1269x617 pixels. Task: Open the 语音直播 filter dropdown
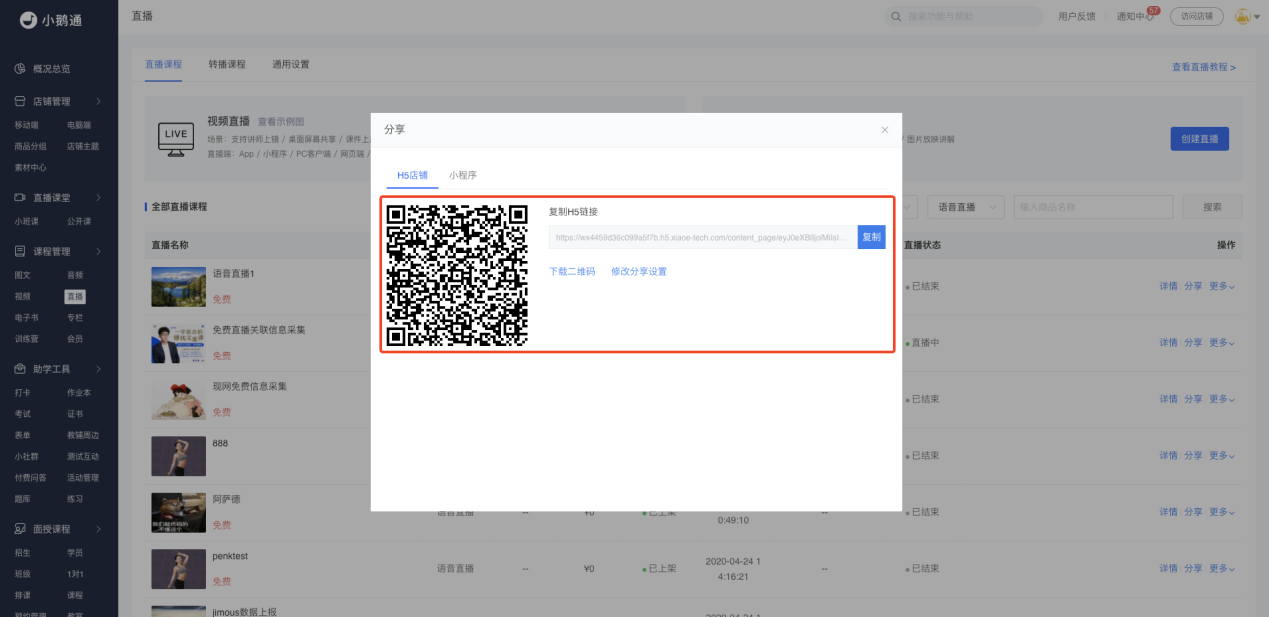pyautogui.click(x=966, y=207)
